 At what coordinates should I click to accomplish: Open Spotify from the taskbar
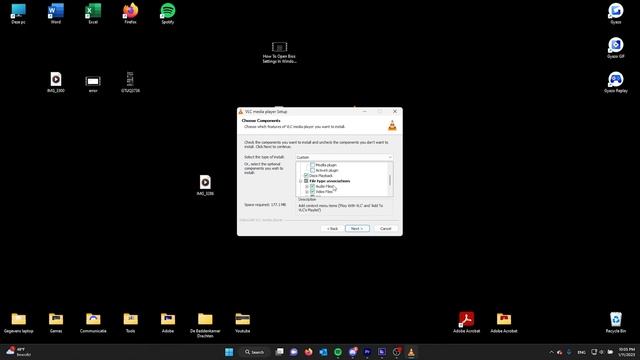[338, 352]
